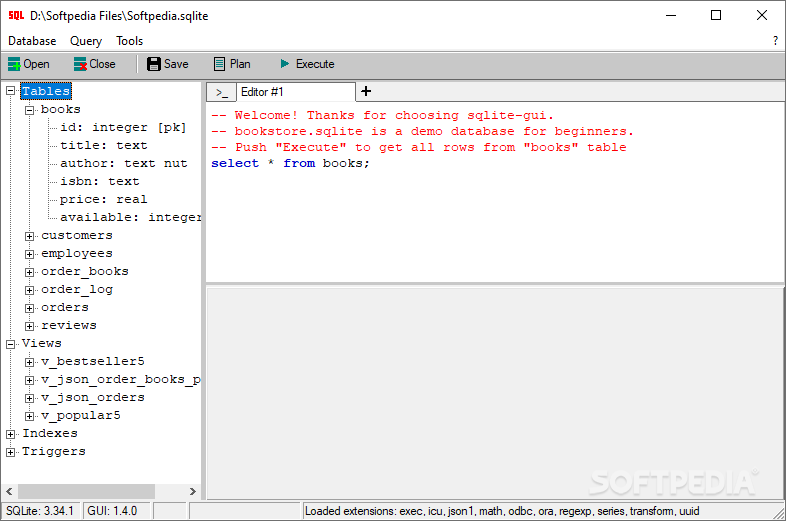The image size is (786, 521).
Task: Click the Execute button label
Action: pyautogui.click(x=315, y=64)
